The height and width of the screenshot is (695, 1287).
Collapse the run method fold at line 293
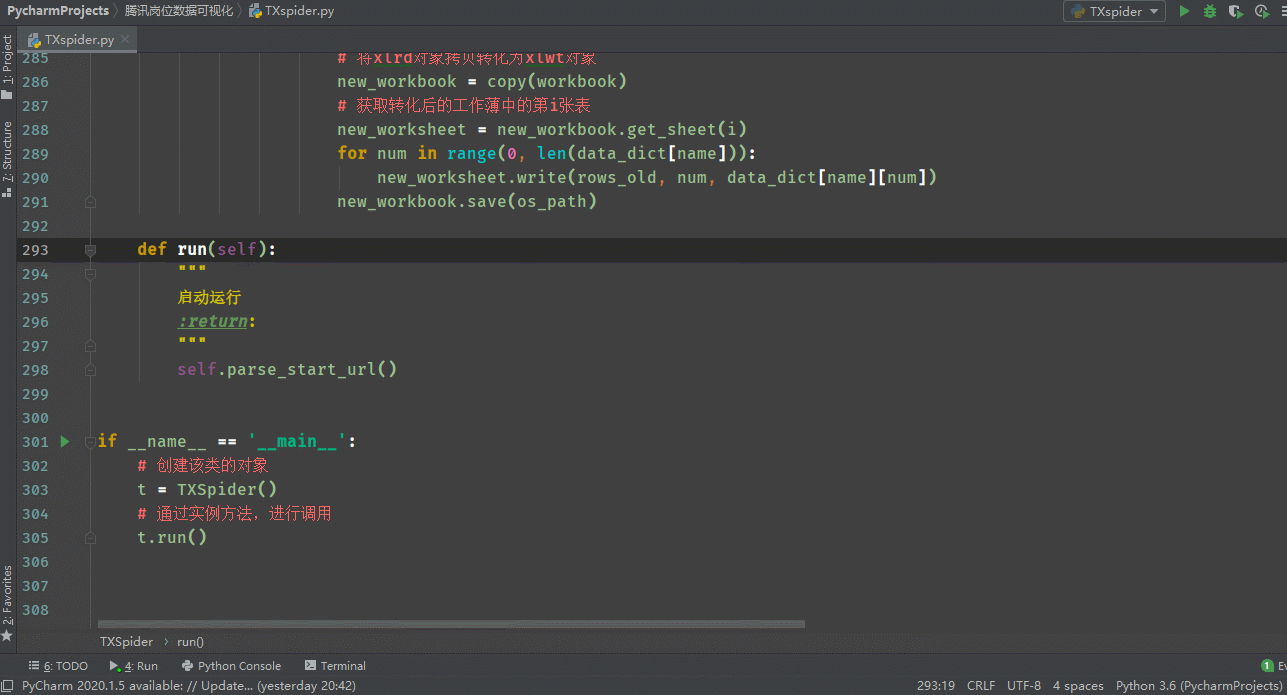(90, 249)
